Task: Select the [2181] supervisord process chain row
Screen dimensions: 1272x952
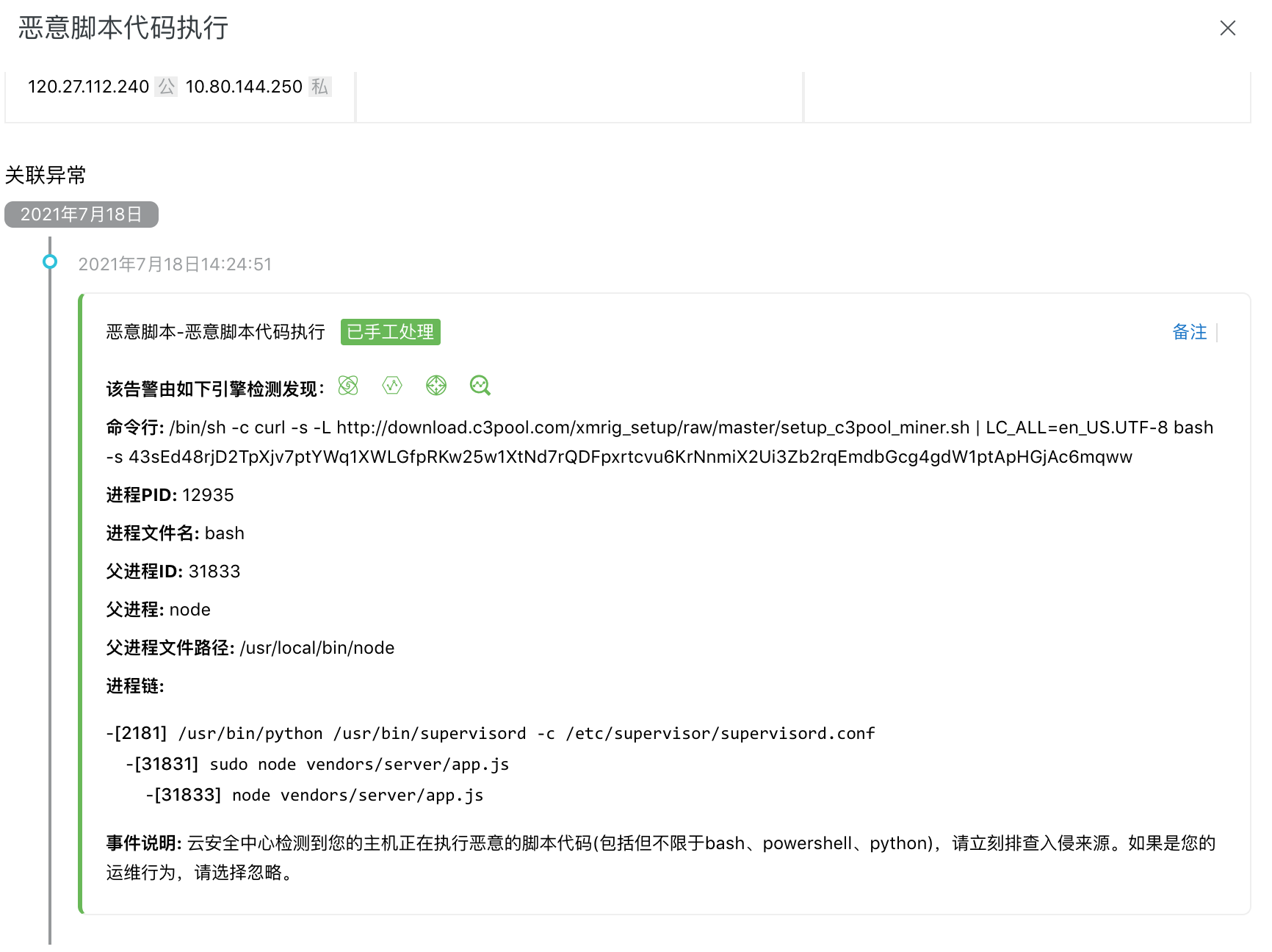Action: coord(491,733)
